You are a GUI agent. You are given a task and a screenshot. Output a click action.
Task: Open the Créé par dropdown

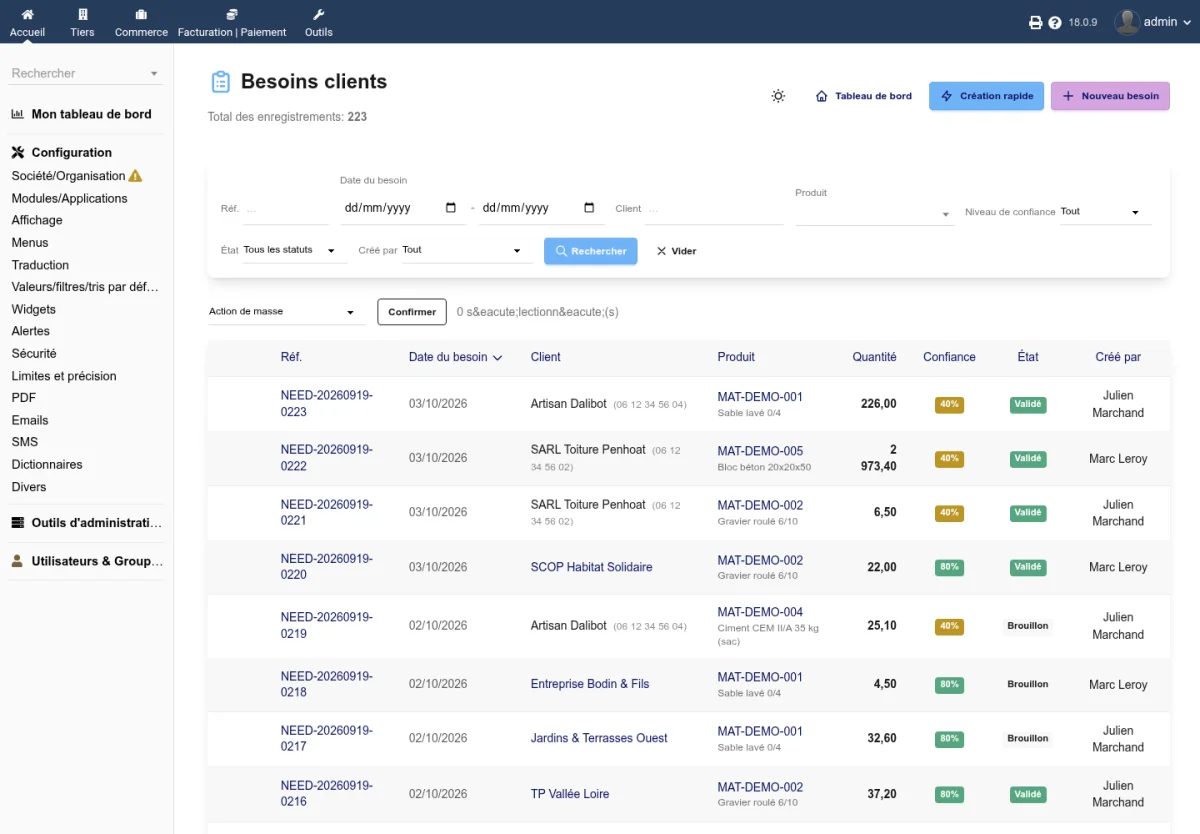467,250
